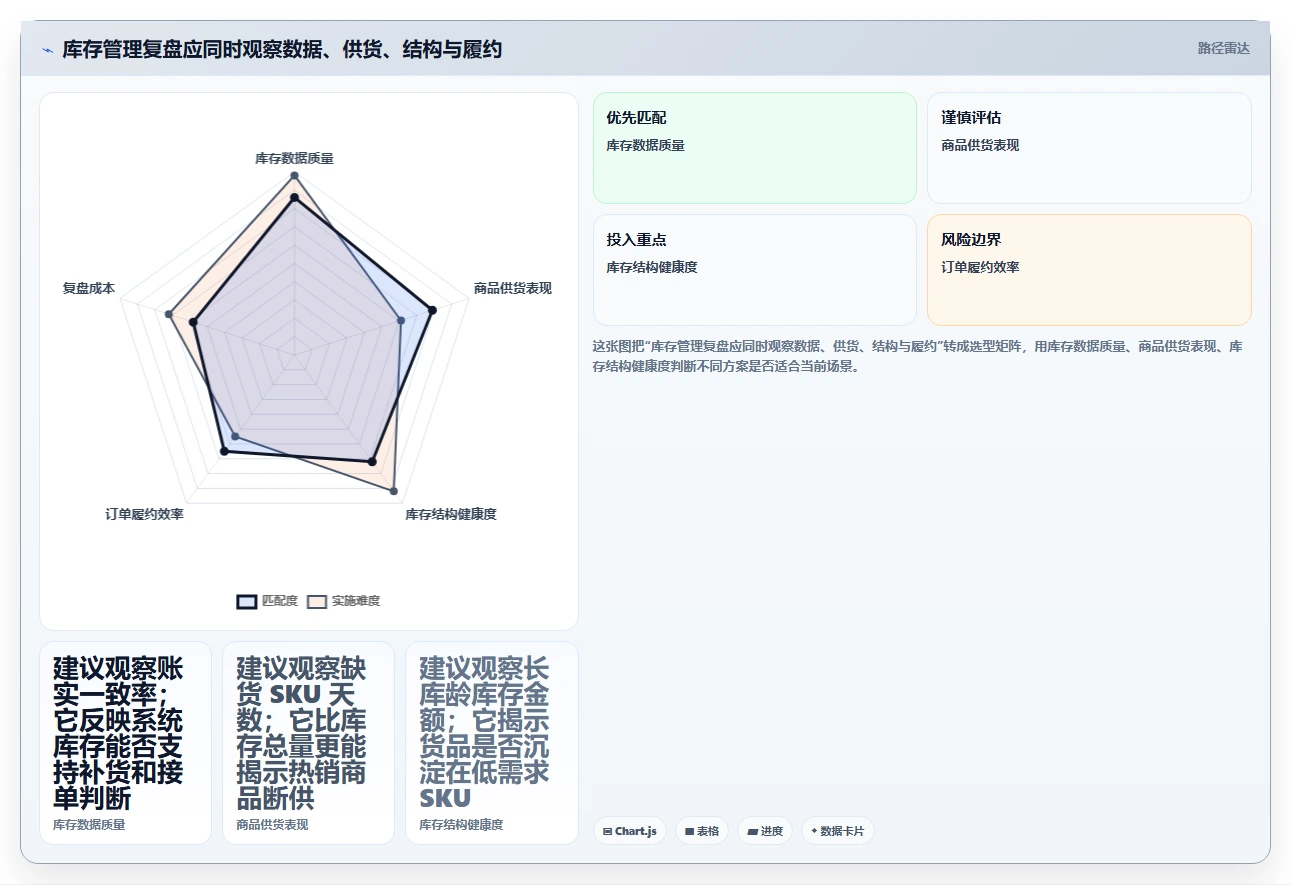Click 库存数据质量 text in 优先匹配 card

(x=645, y=145)
